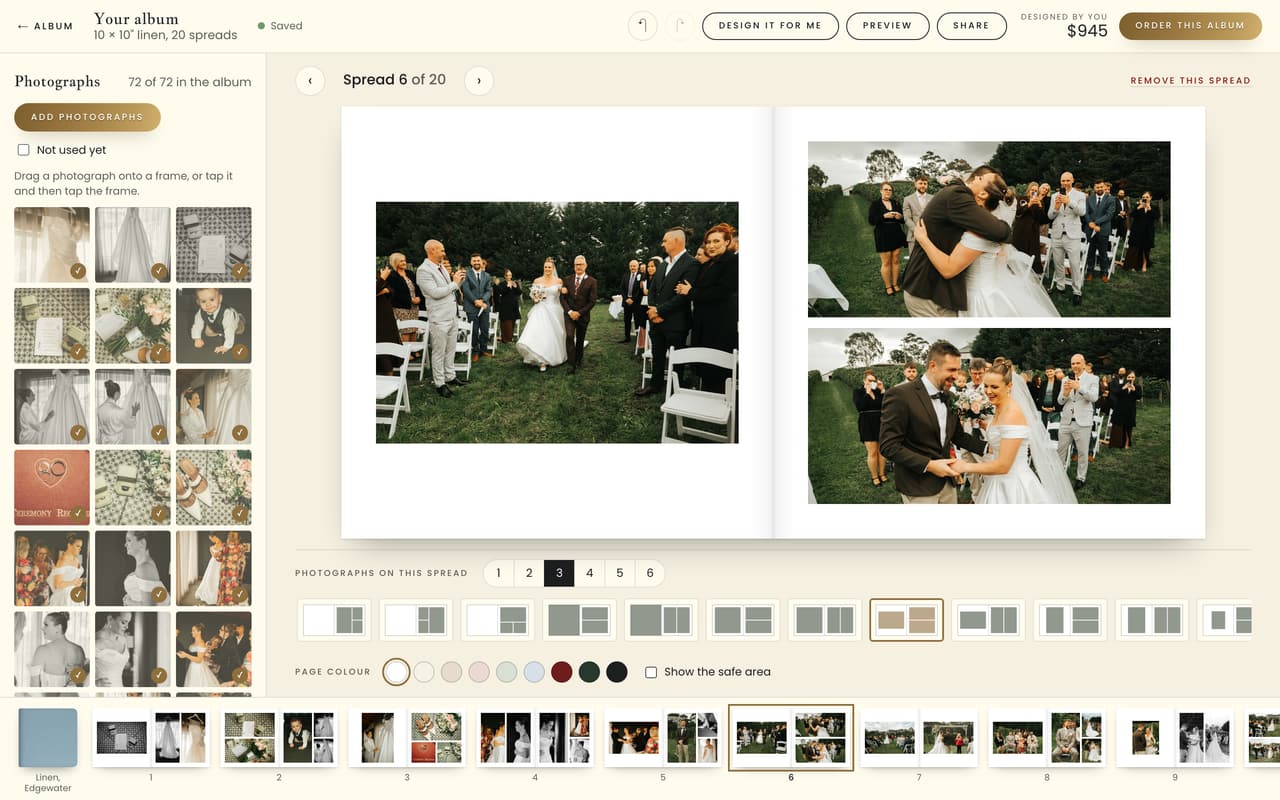
Task: Pick the baby in vest photo in sidebar
Action: 214,326
